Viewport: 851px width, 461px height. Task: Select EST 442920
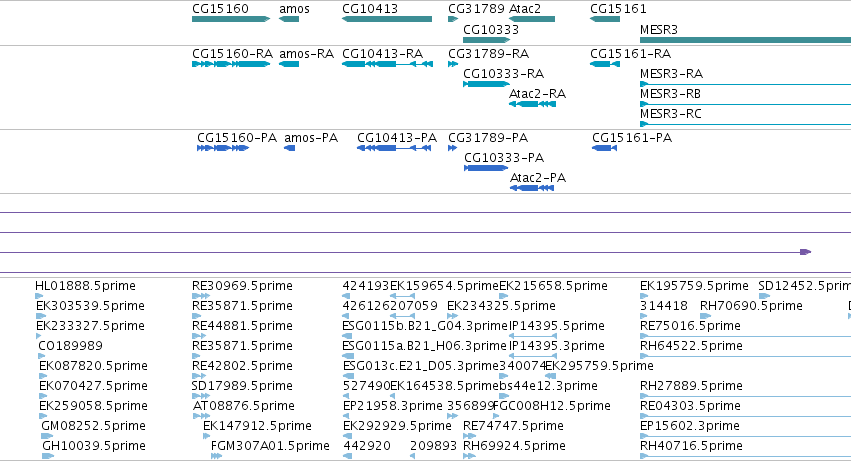(367, 447)
